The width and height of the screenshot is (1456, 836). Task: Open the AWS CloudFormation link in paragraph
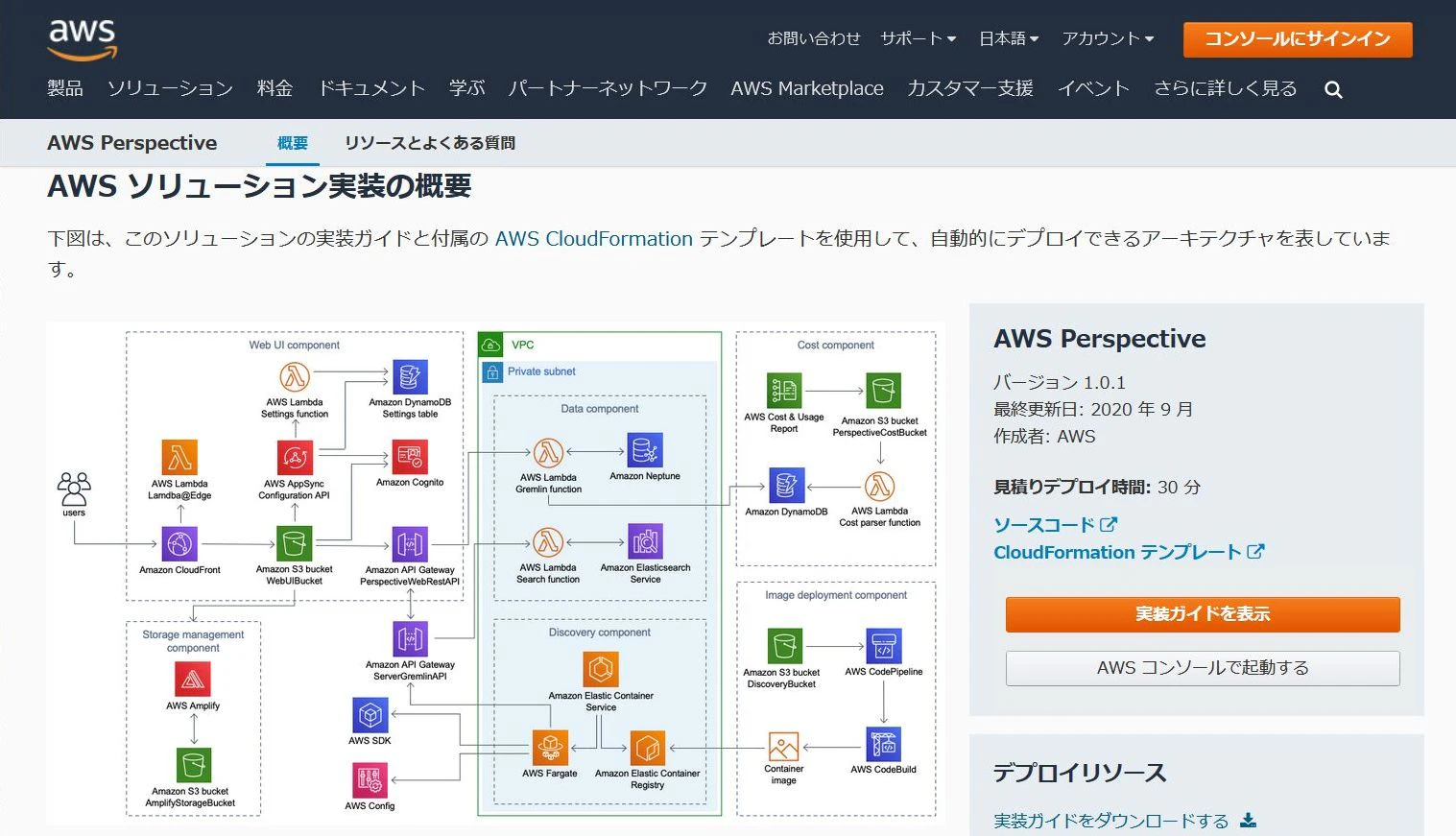click(x=594, y=239)
